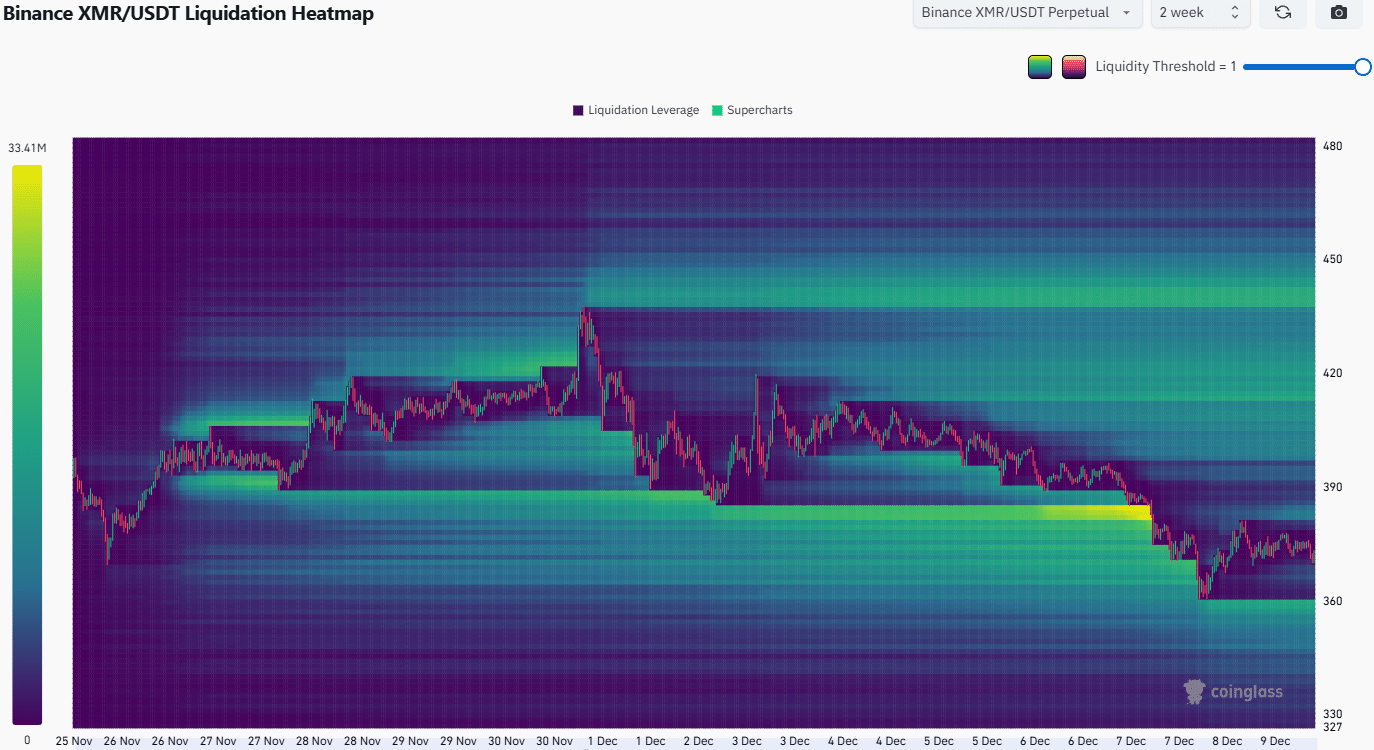The image size is (1374, 750).
Task: Click the Binance XMR/USDT Liquidation Heatmap title
Action: pos(187,14)
